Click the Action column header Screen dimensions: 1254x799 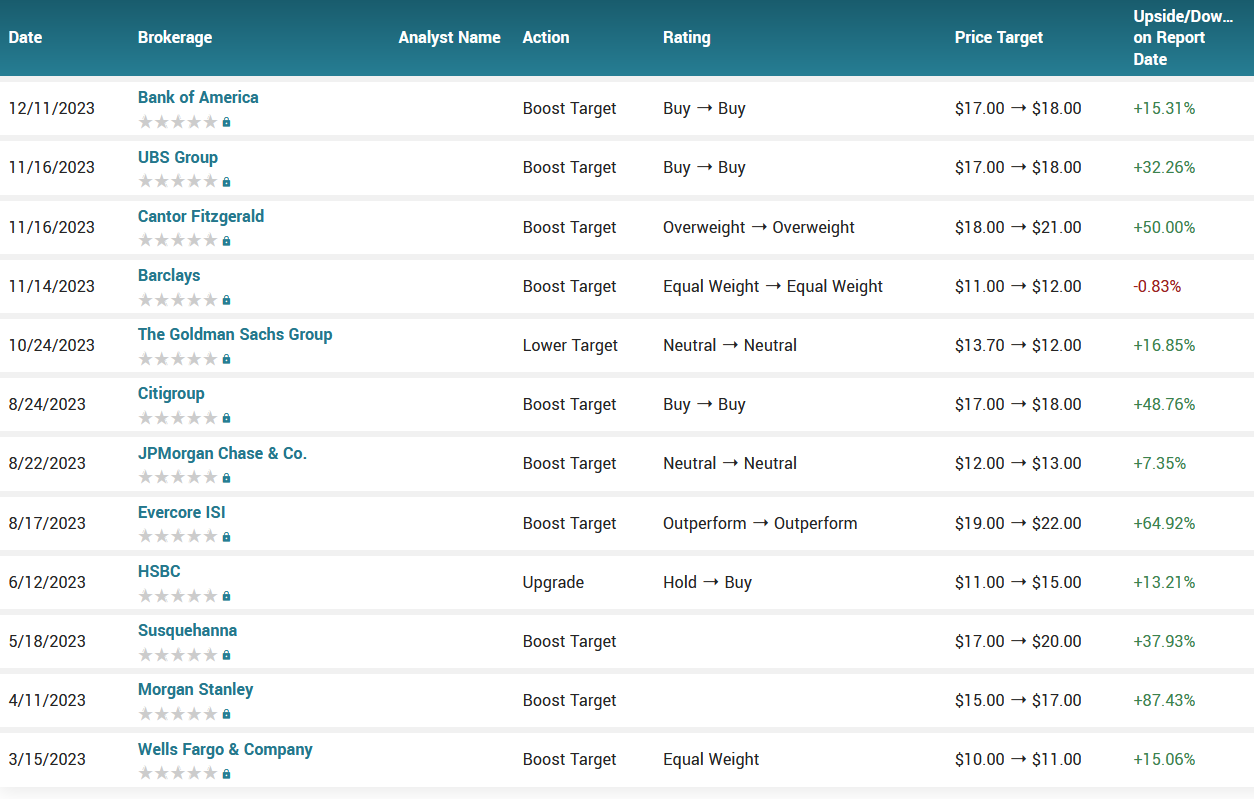coord(546,37)
